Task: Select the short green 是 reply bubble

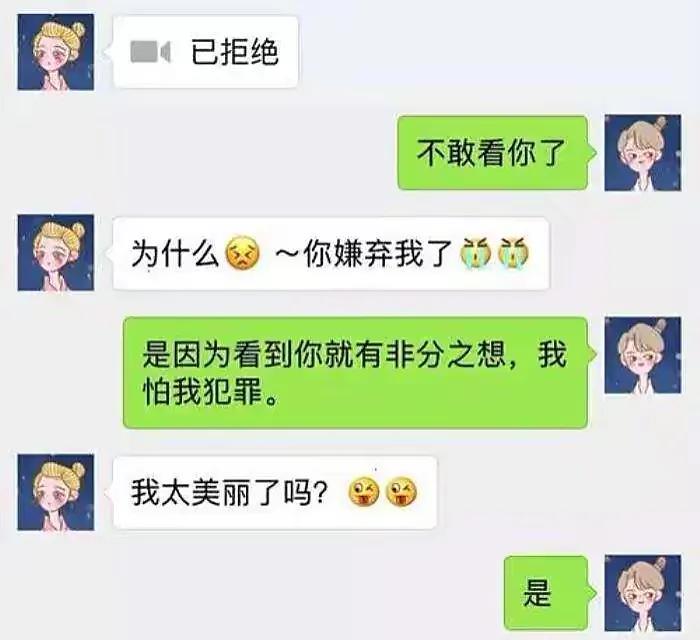Action: click(546, 593)
